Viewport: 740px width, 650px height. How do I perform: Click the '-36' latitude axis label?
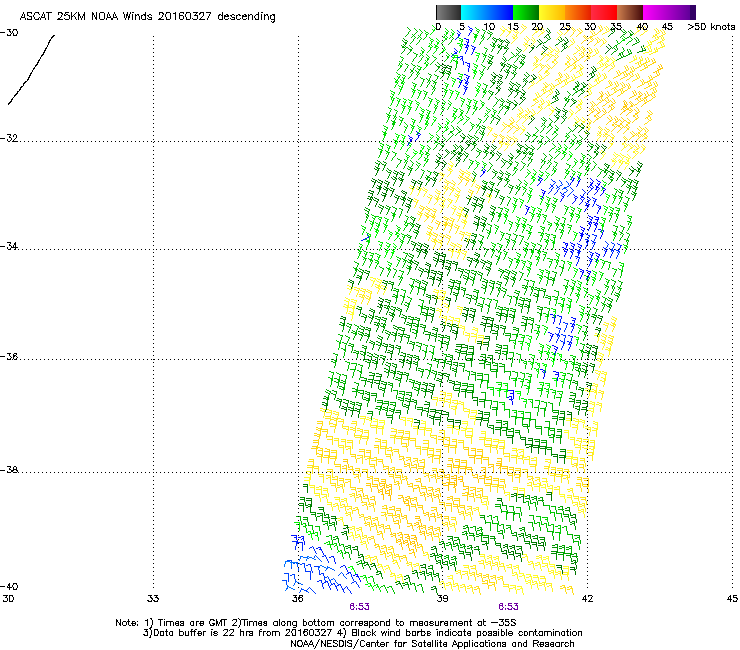[x=9, y=356]
